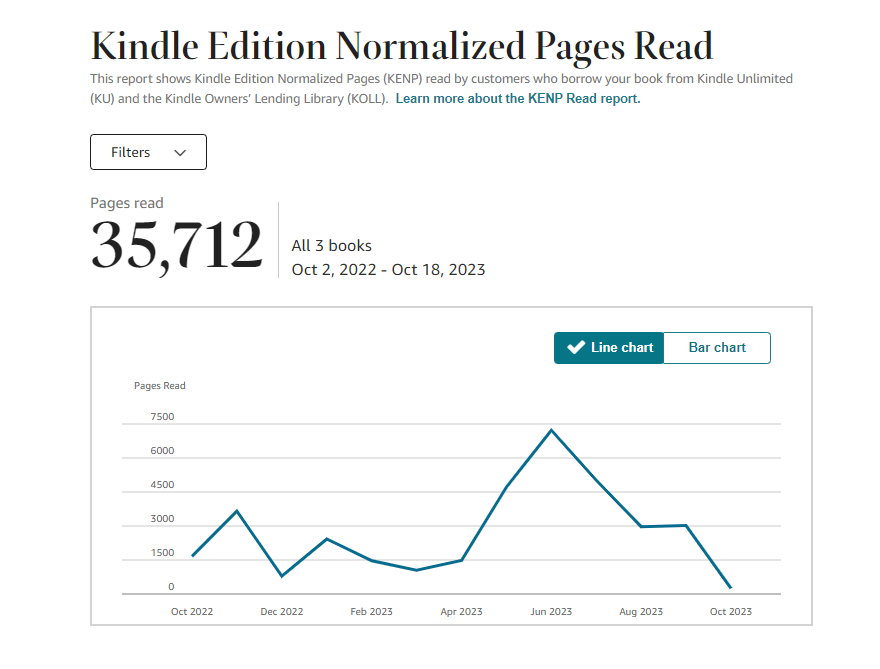The width and height of the screenshot is (880, 669).
Task: Open the Filters dropdown button
Action: tap(148, 152)
